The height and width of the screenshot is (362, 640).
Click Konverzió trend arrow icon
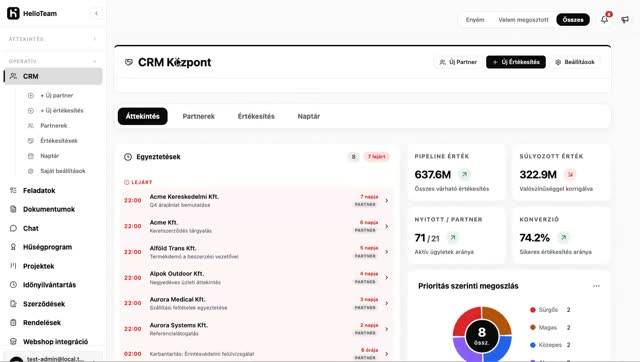coord(563,237)
